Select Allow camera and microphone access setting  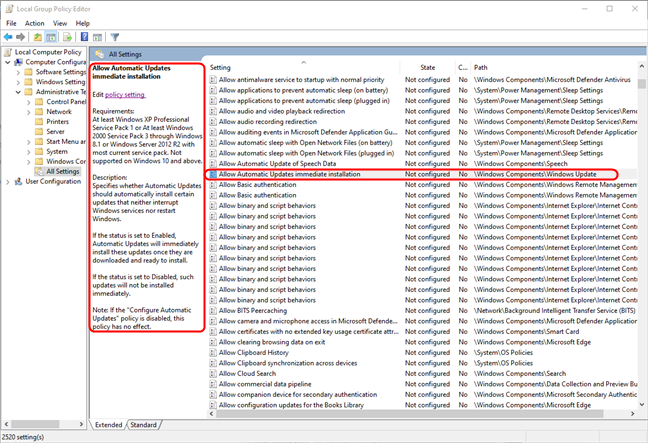click(308, 321)
